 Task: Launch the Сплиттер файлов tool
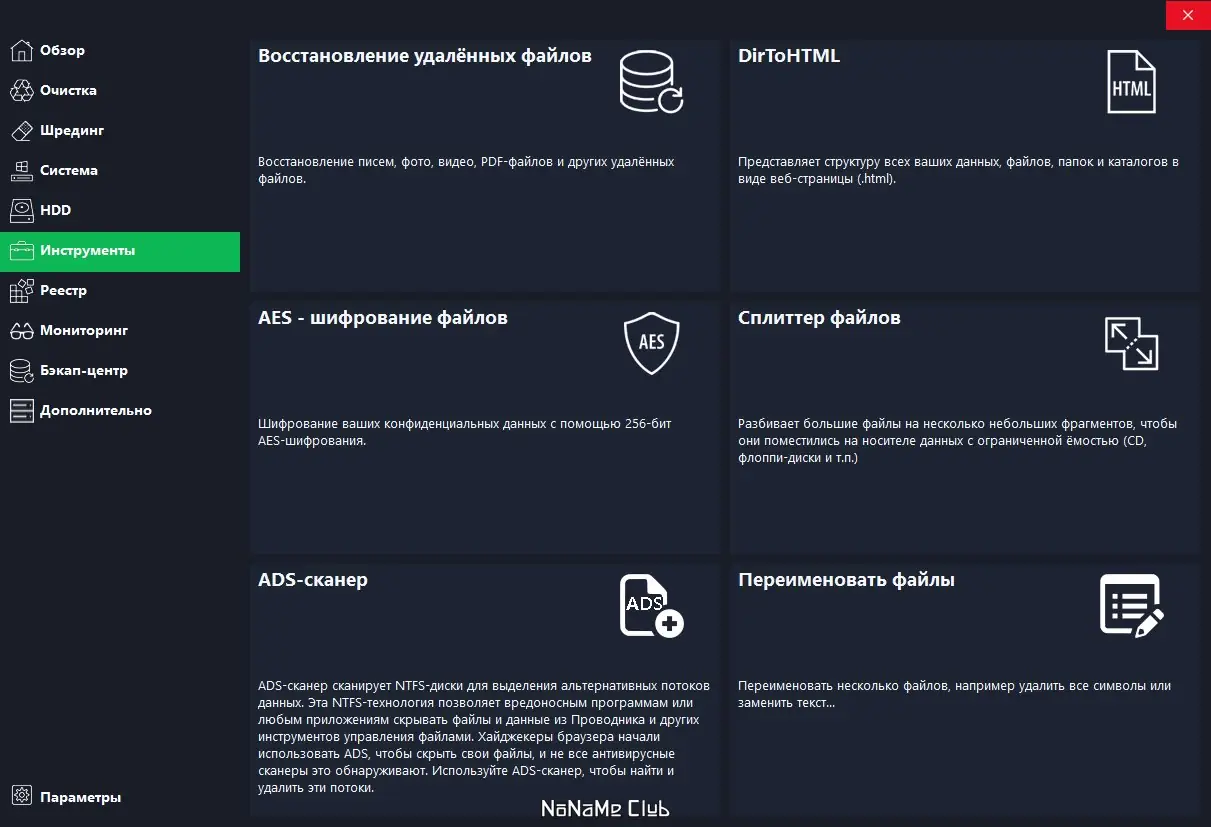click(819, 318)
